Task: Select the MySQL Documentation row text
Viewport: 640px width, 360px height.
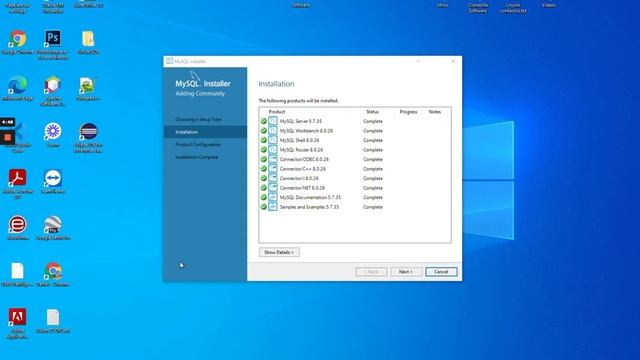Action: point(310,197)
